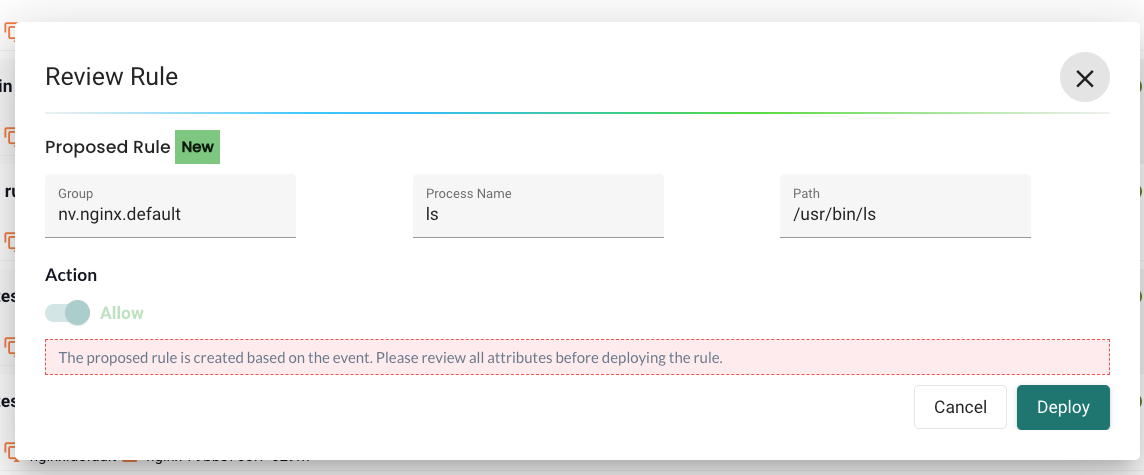
Task: Click the Action section label
Action: click(x=71, y=275)
